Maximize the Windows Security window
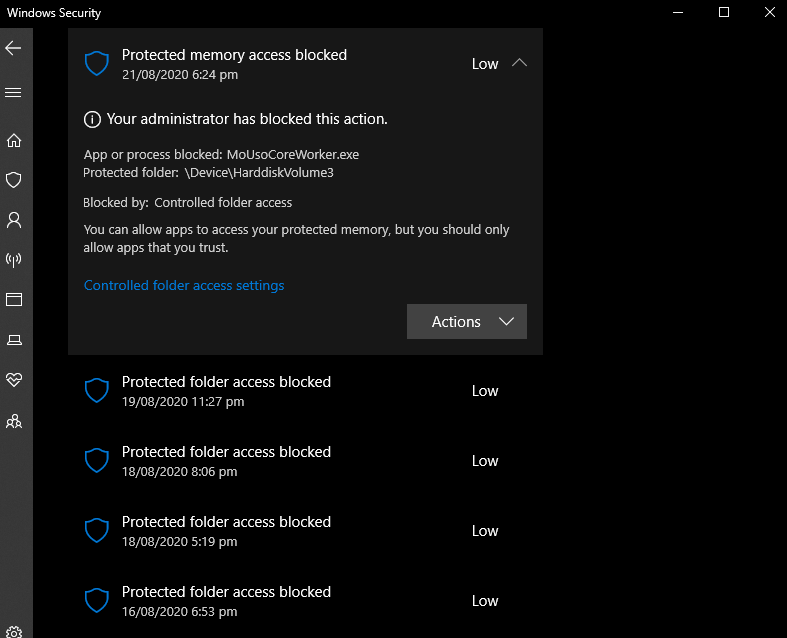This screenshot has width=787, height=638. click(x=724, y=13)
